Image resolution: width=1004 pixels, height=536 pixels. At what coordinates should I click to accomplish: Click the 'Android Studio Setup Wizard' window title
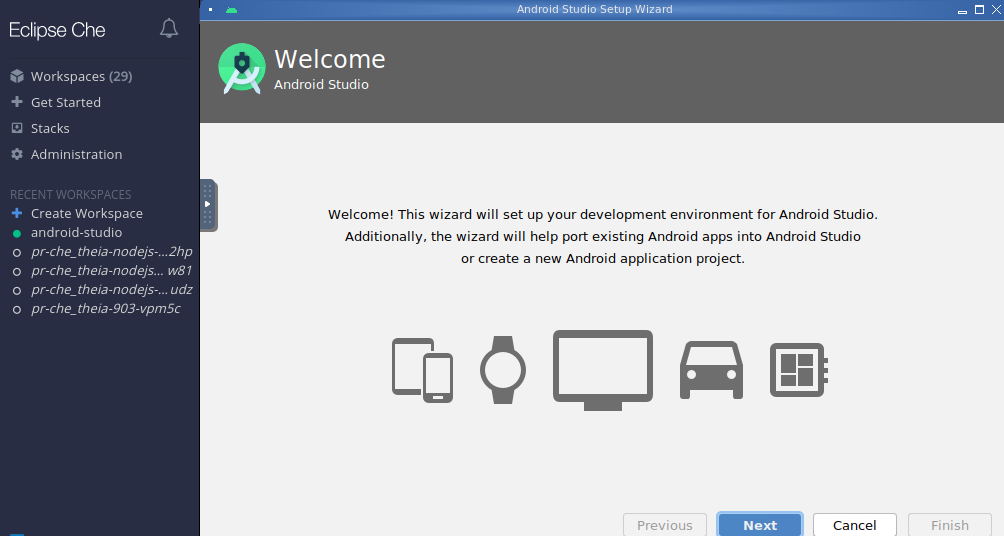595,10
